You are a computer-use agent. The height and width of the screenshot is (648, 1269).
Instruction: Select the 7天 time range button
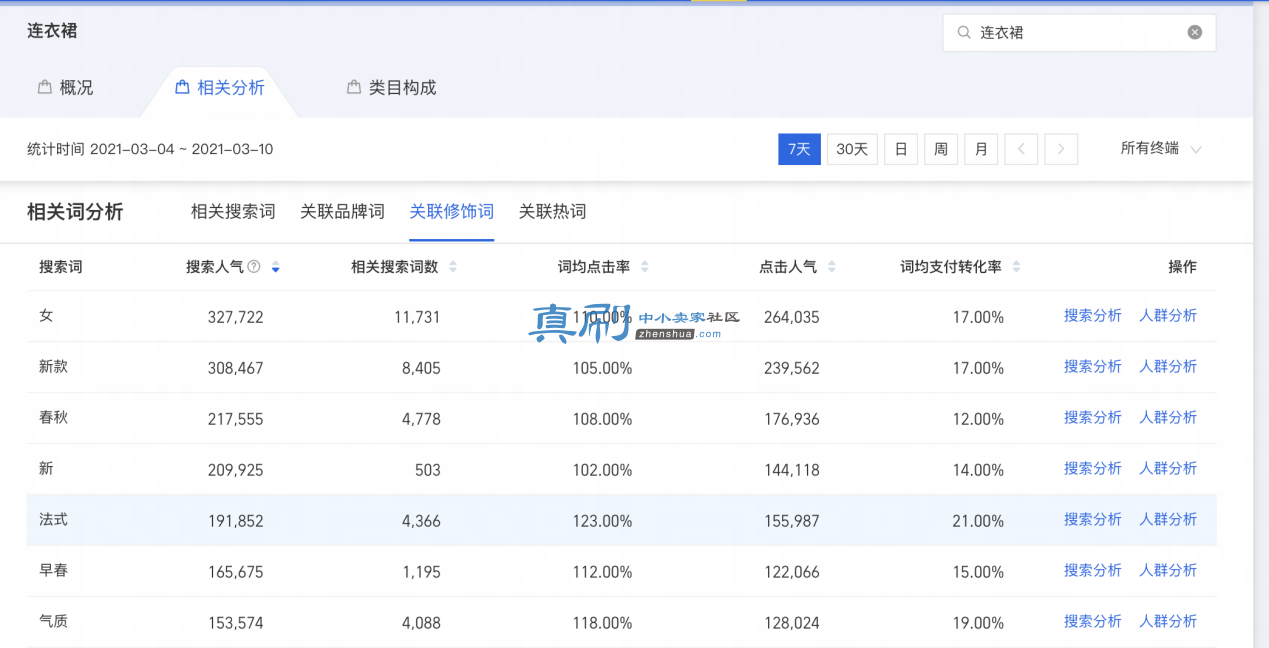[799, 149]
